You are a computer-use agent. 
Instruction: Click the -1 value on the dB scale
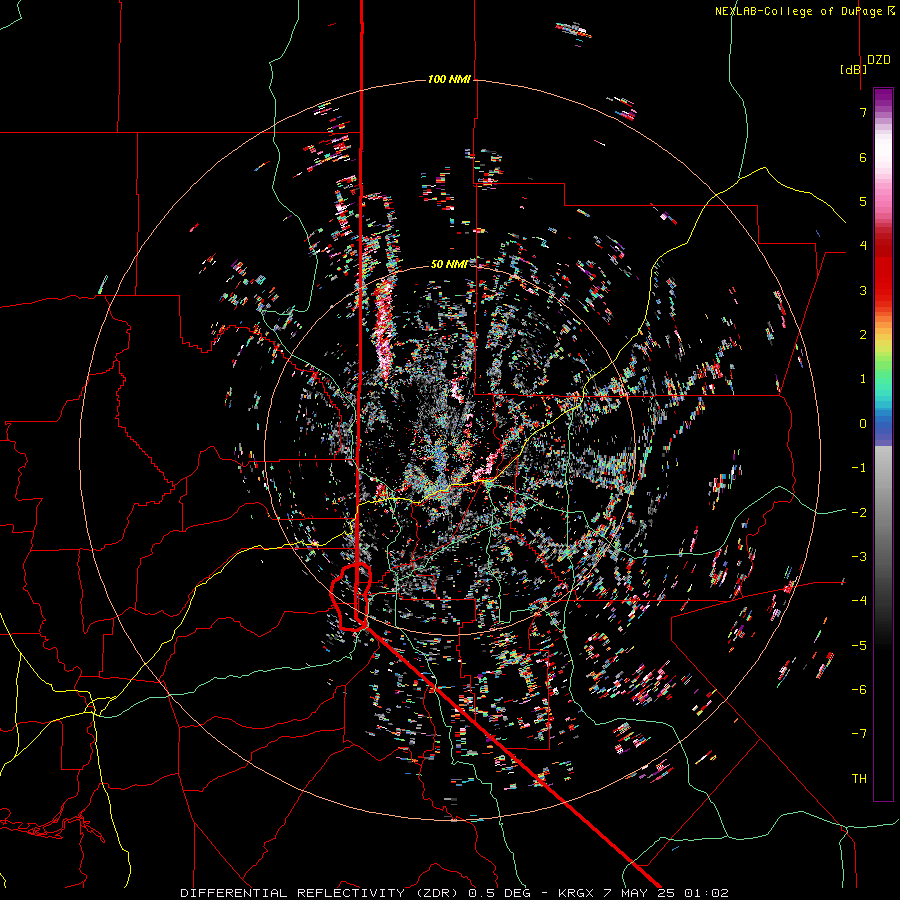(x=859, y=468)
